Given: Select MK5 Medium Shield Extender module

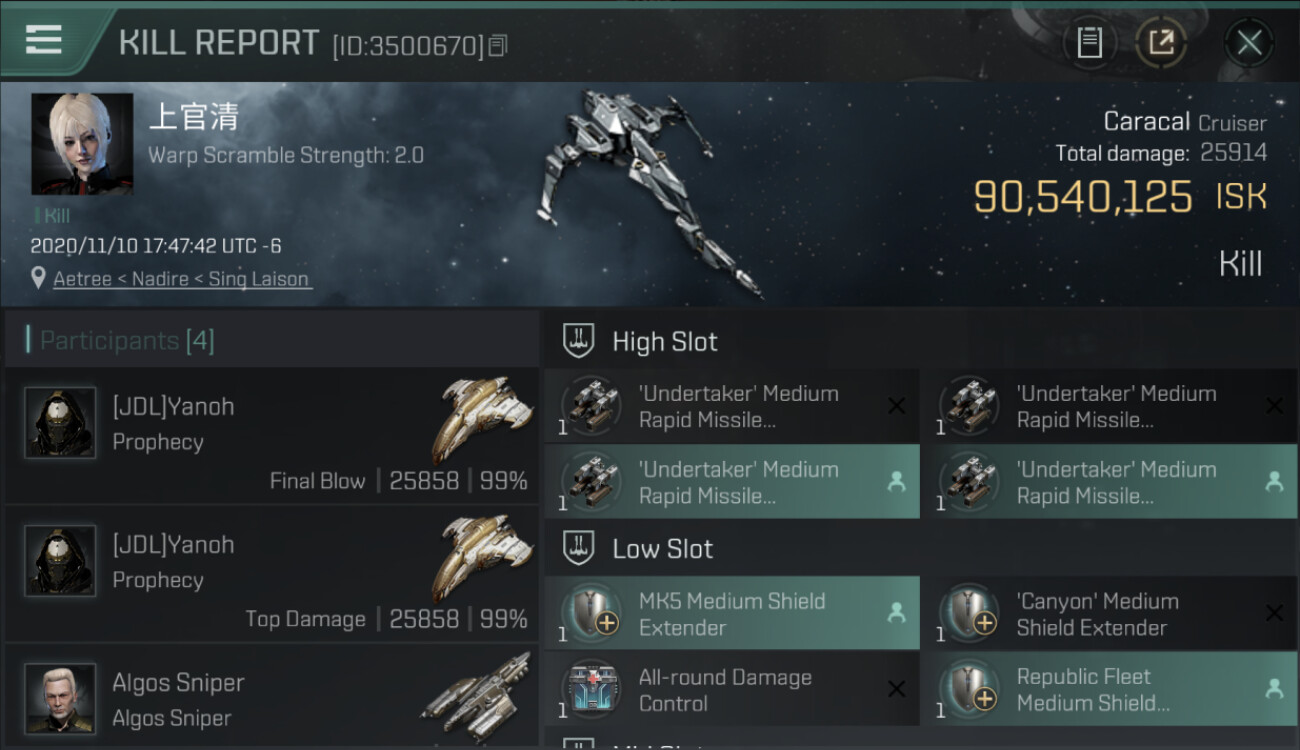Looking at the screenshot, I should 732,614.
